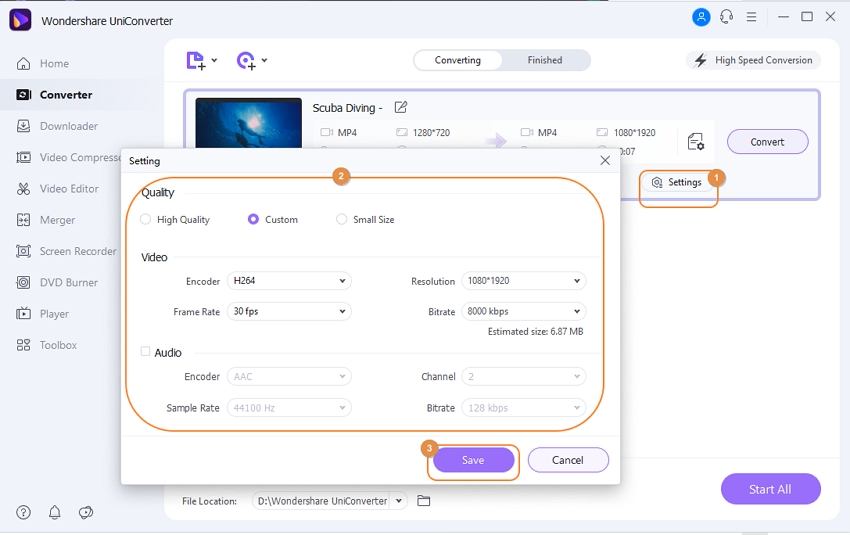Screen dimensions: 850x535
Task: Click the support headset icon
Action: coord(726,17)
